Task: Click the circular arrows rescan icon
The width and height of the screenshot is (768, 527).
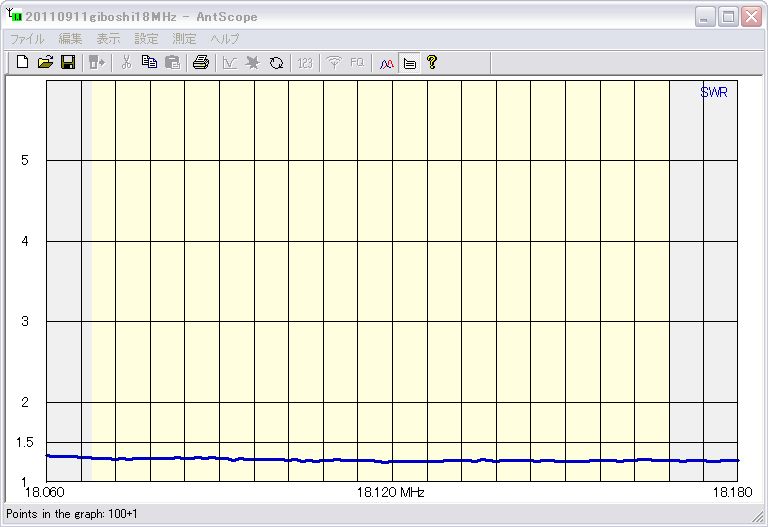Action: (276, 62)
